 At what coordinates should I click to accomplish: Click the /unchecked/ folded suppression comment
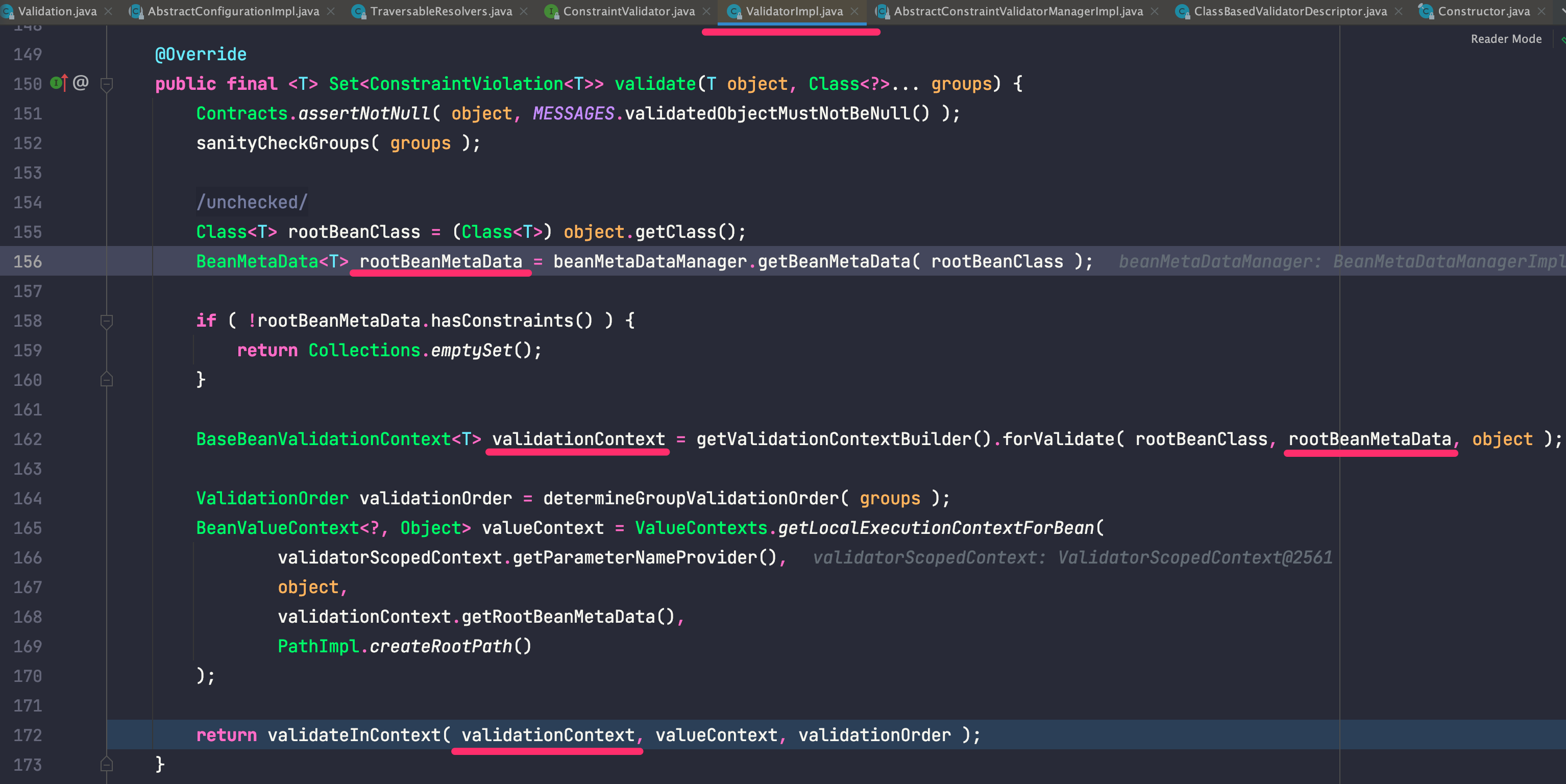[x=252, y=202]
